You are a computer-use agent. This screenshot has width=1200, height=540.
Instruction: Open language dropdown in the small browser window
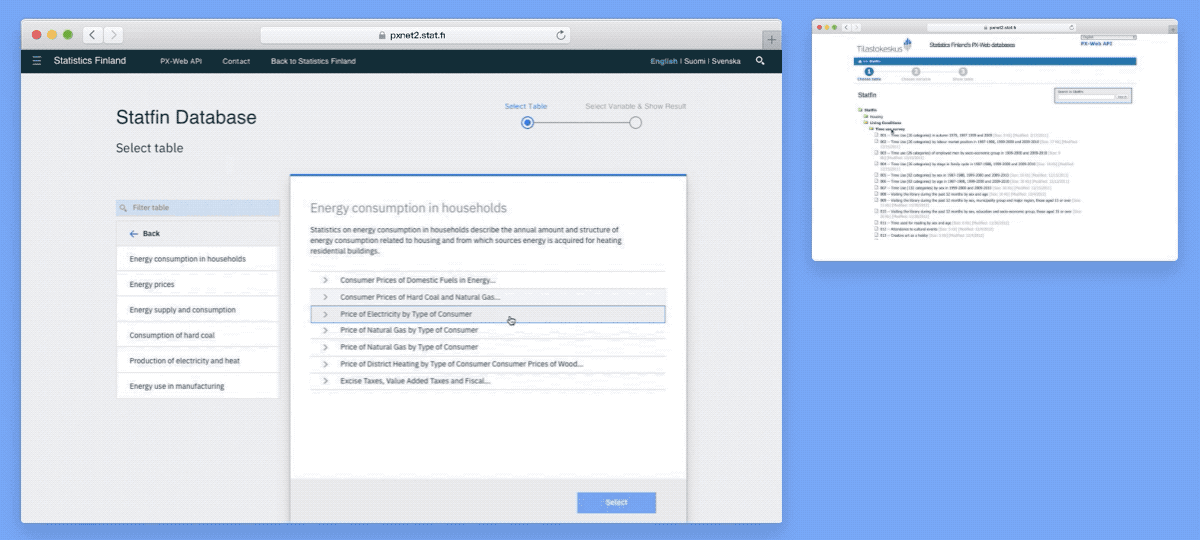coord(1108,37)
